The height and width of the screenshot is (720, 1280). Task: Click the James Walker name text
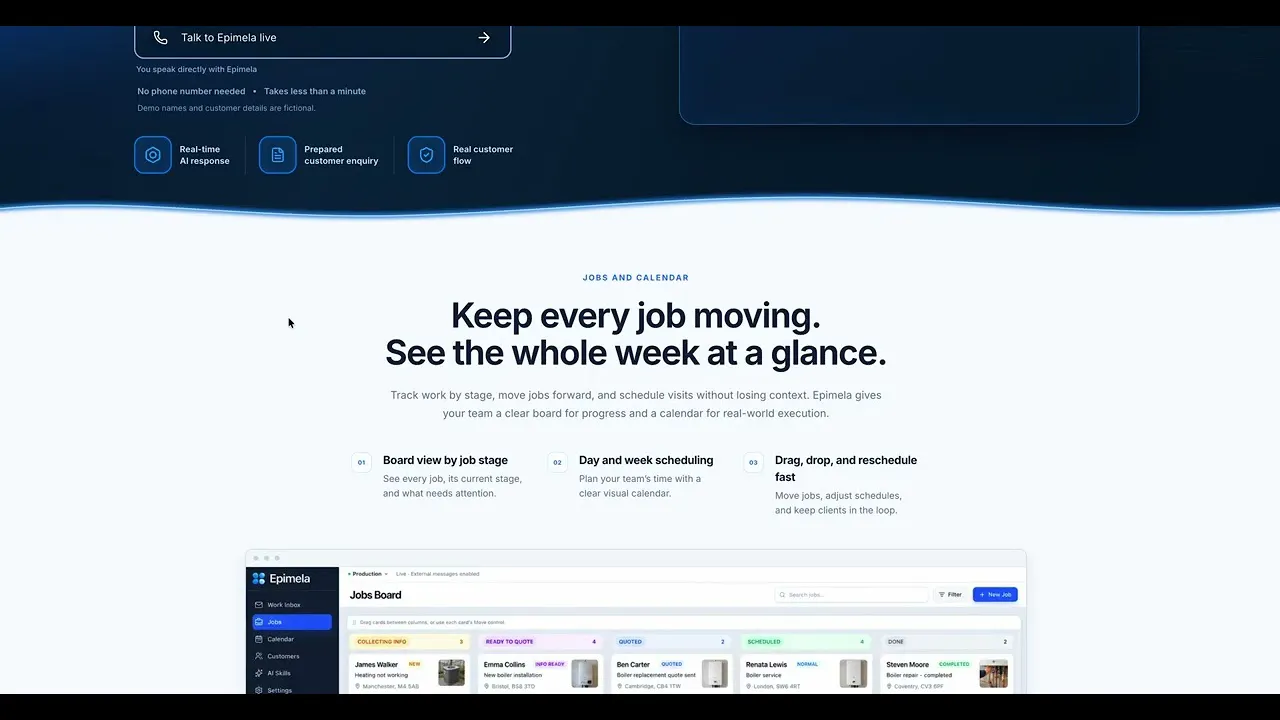point(376,664)
